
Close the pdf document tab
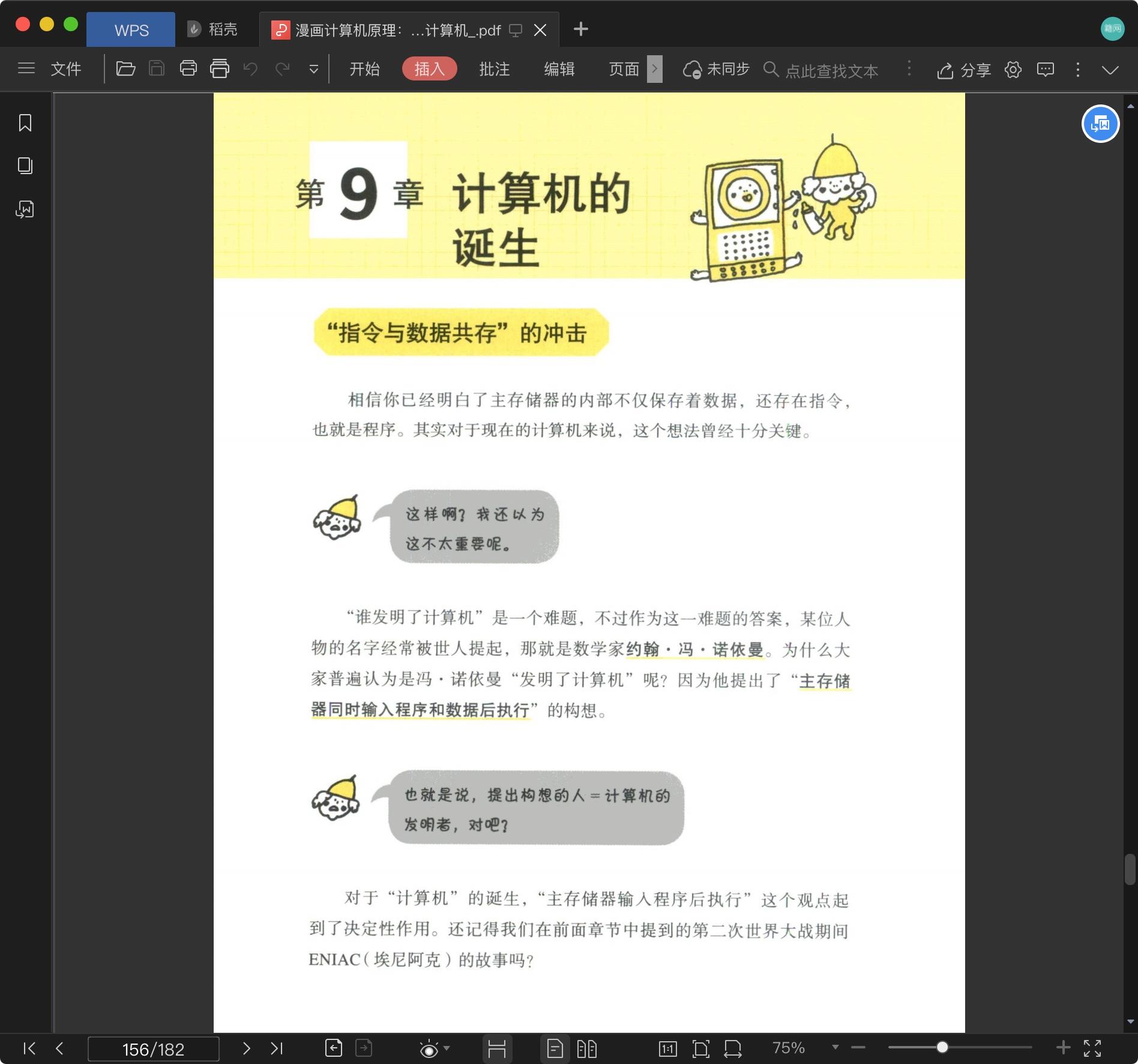pyautogui.click(x=540, y=30)
